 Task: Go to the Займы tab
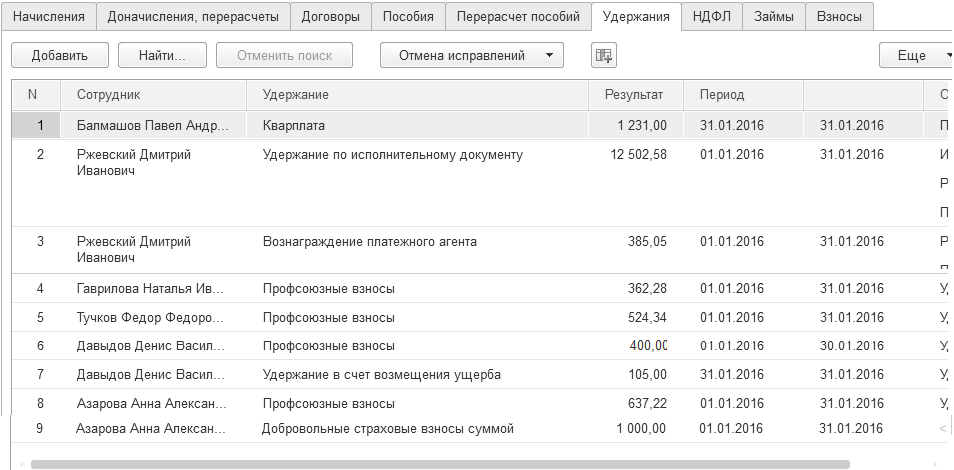(x=774, y=16)
